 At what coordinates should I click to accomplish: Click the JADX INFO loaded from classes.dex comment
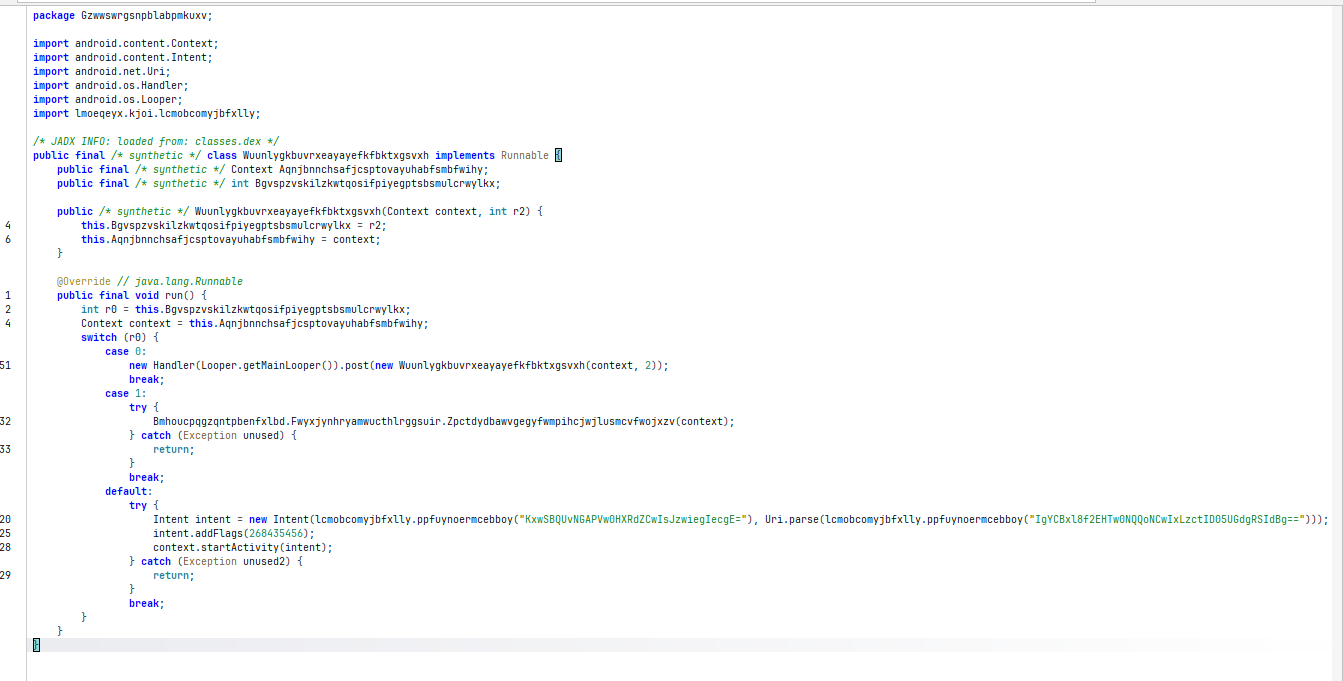pyautogui.click(x=156, y=141)
